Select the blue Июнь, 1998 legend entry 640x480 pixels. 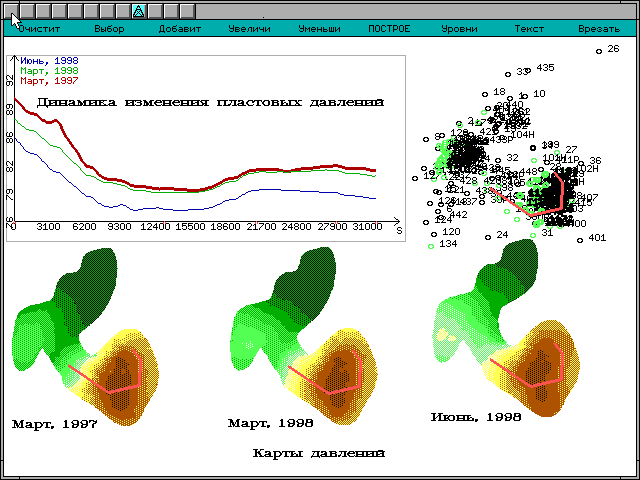point(48,62)
